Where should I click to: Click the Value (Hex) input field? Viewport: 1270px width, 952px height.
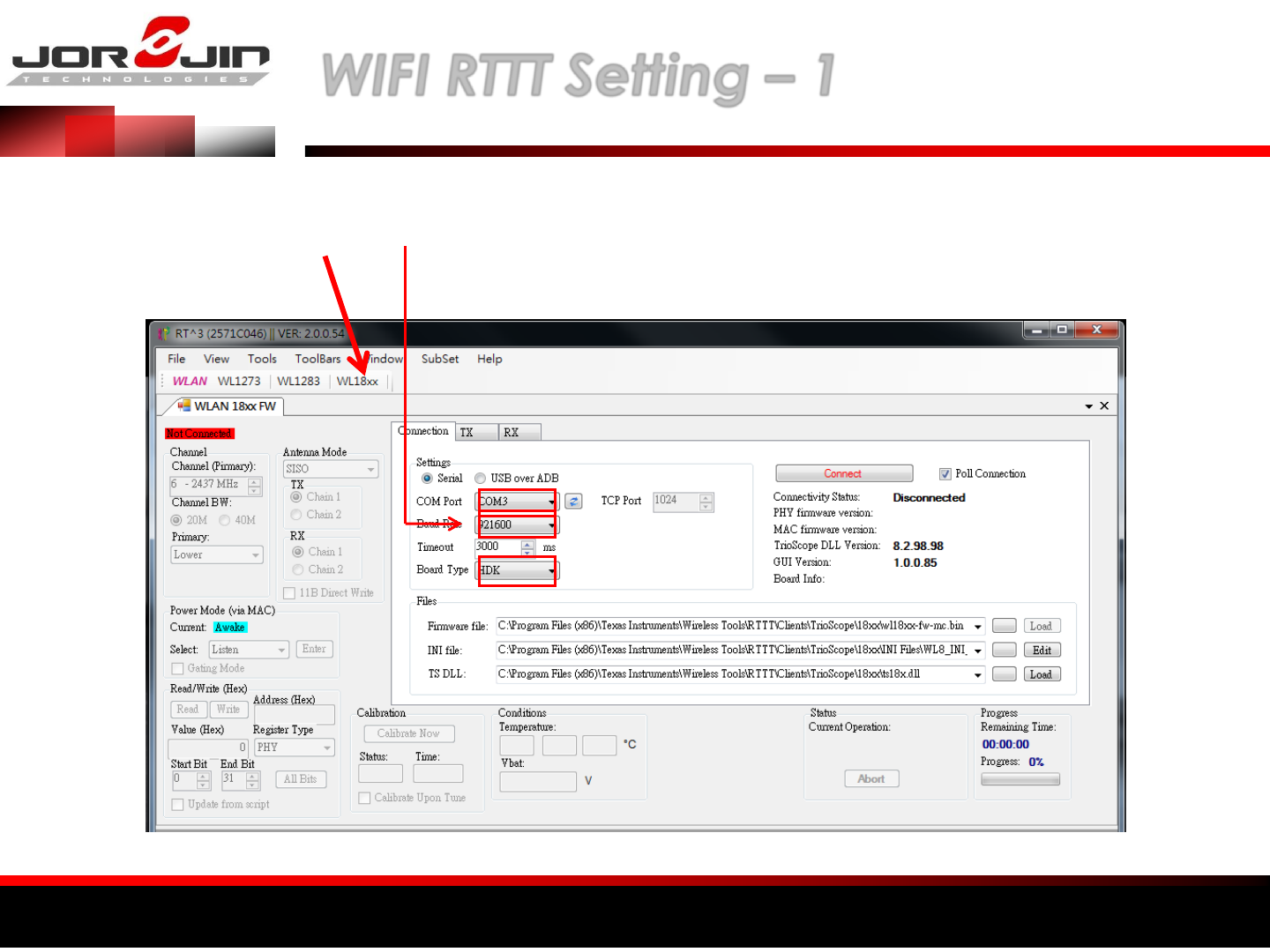coord(208,747)
